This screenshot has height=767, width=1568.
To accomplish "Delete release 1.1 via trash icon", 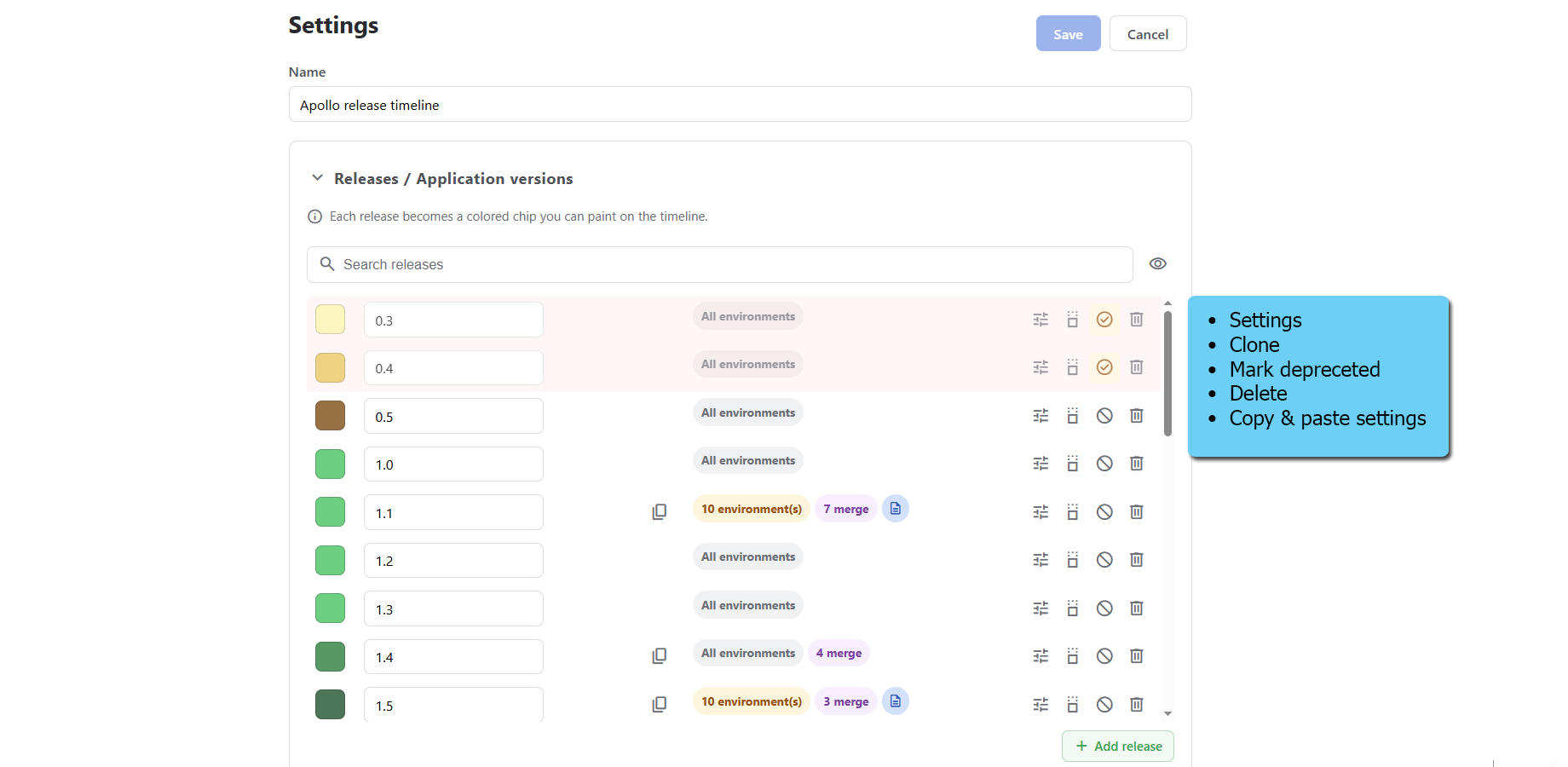I will click(1136, 512).
